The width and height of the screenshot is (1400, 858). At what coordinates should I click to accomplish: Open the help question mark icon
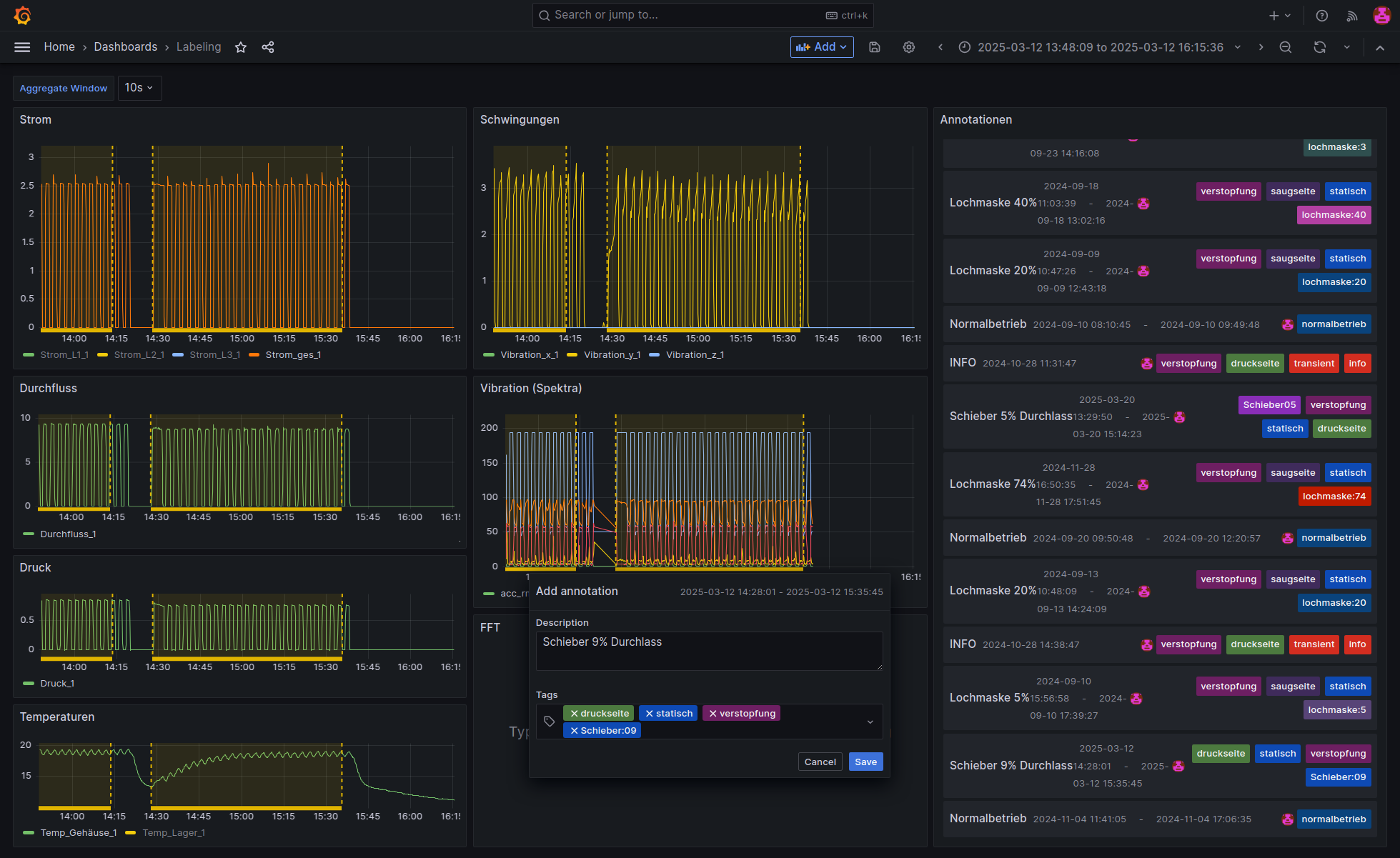pos(1322,16)
